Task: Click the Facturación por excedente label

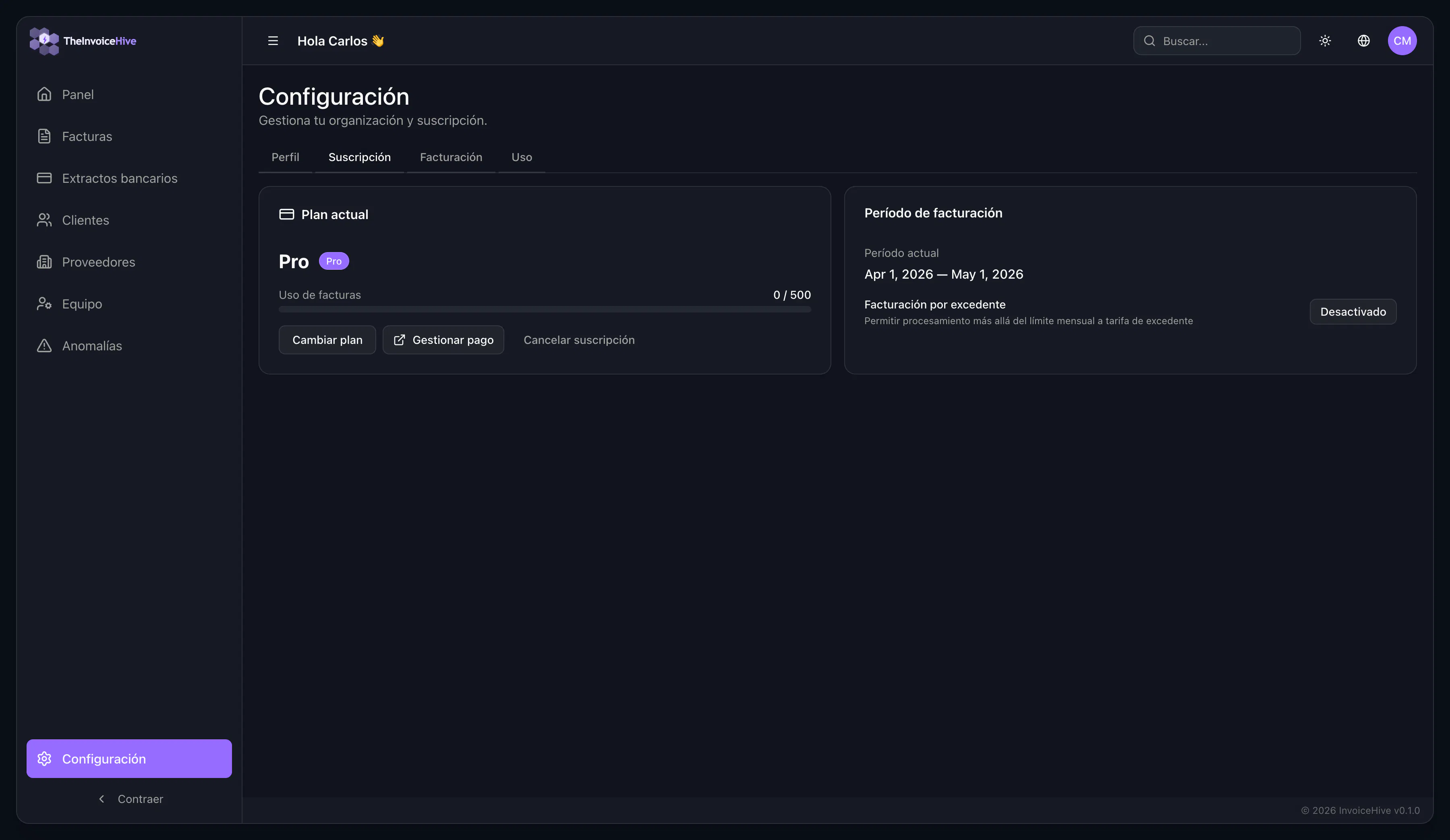Action: (x=935, y=305)
